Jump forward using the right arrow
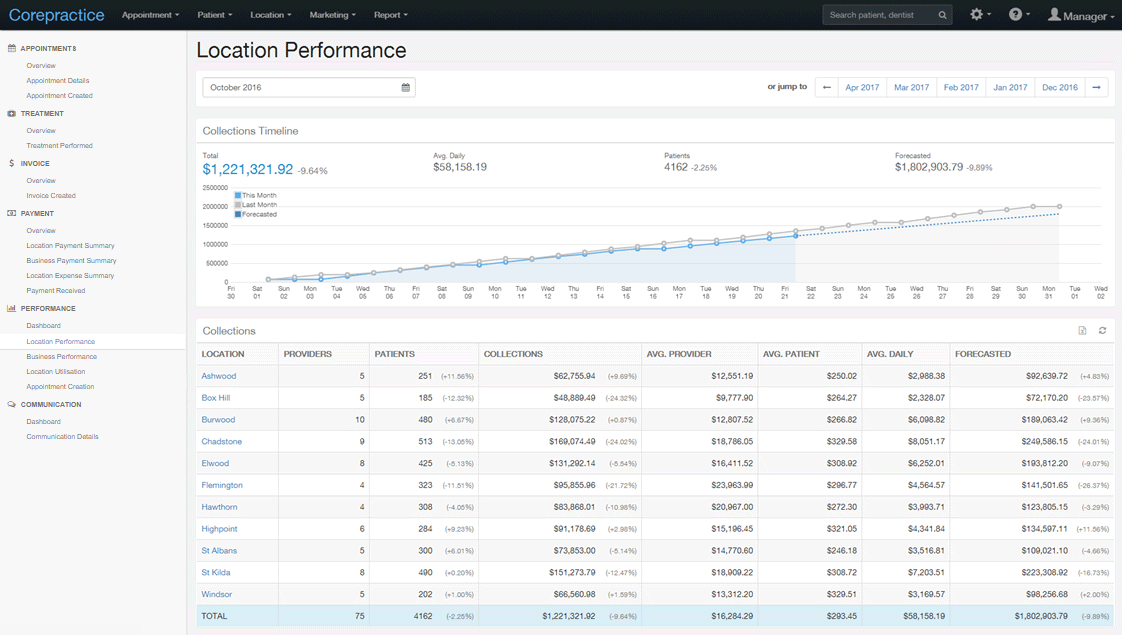 [x=1096, y=87]
